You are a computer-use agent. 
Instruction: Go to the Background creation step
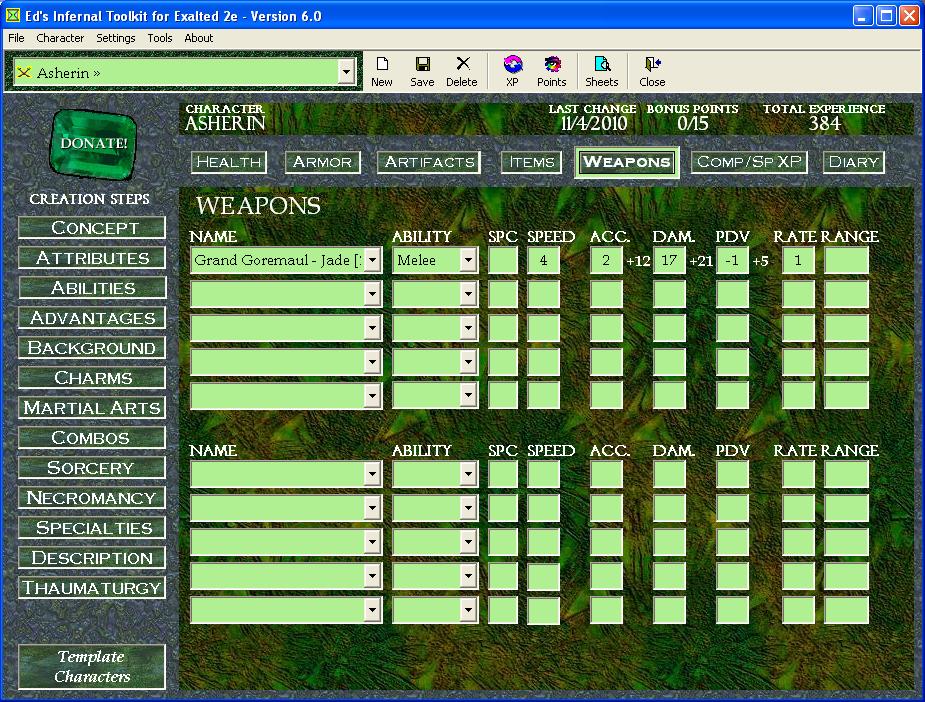[92, 348]
